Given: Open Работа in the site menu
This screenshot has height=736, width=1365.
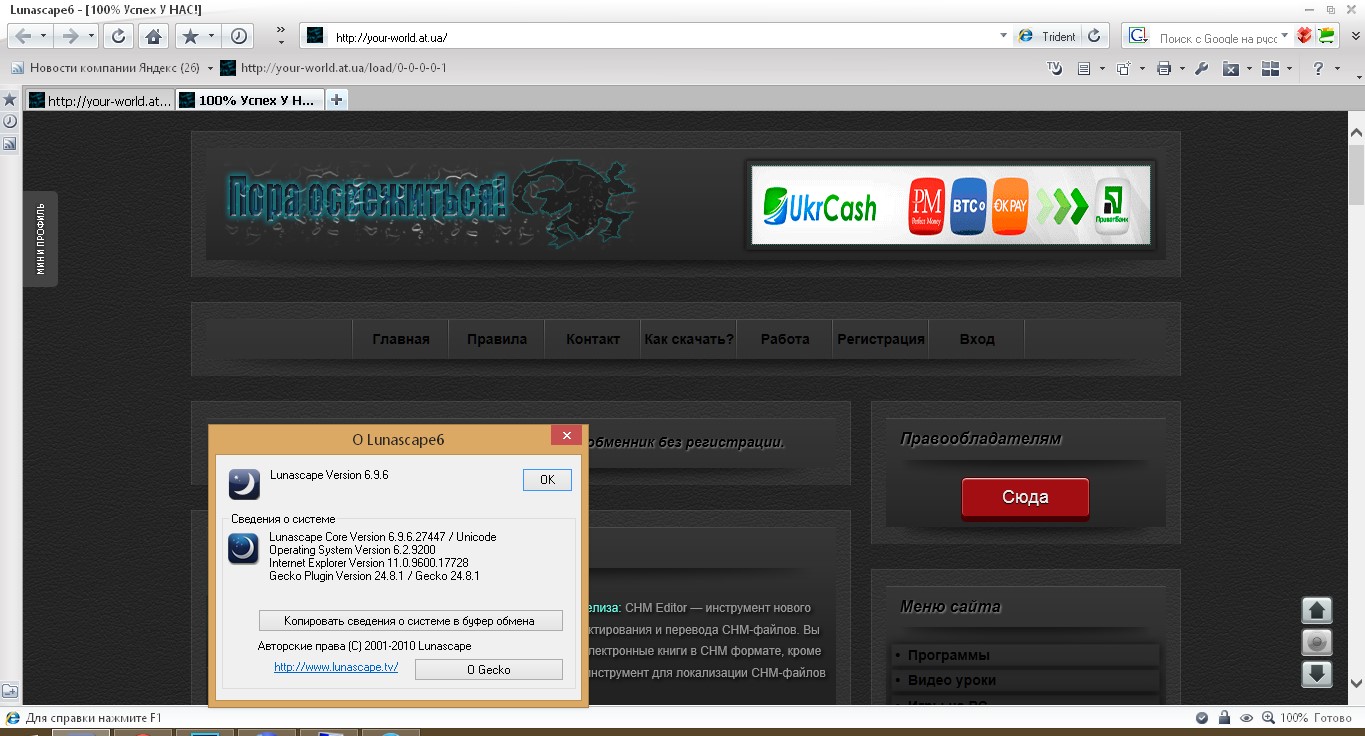Looking at the screenshot, I should tap(785, 339).
